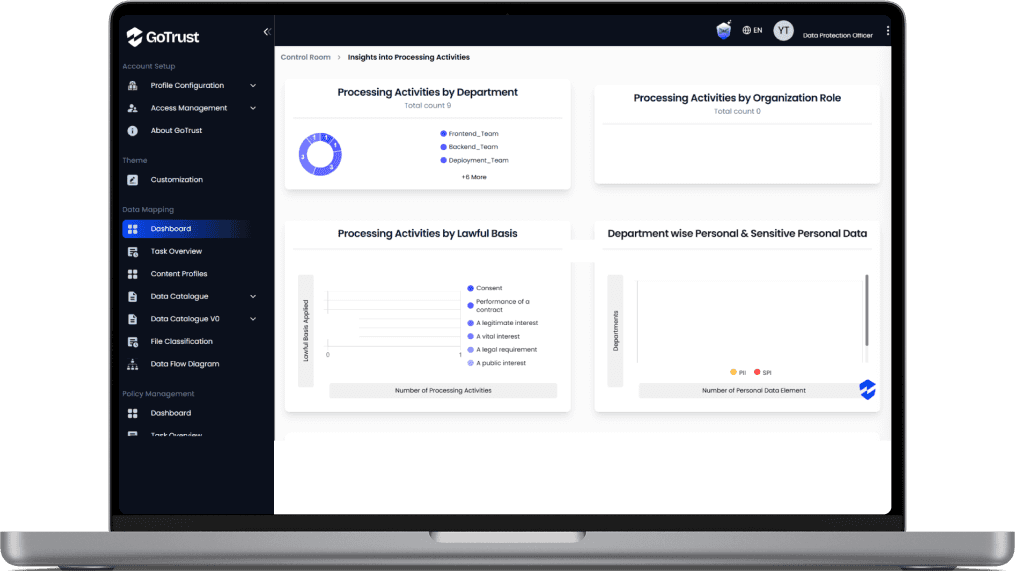Select Dashboard under Data Mapping
1015x571 pixels.
tap(171, 229)
